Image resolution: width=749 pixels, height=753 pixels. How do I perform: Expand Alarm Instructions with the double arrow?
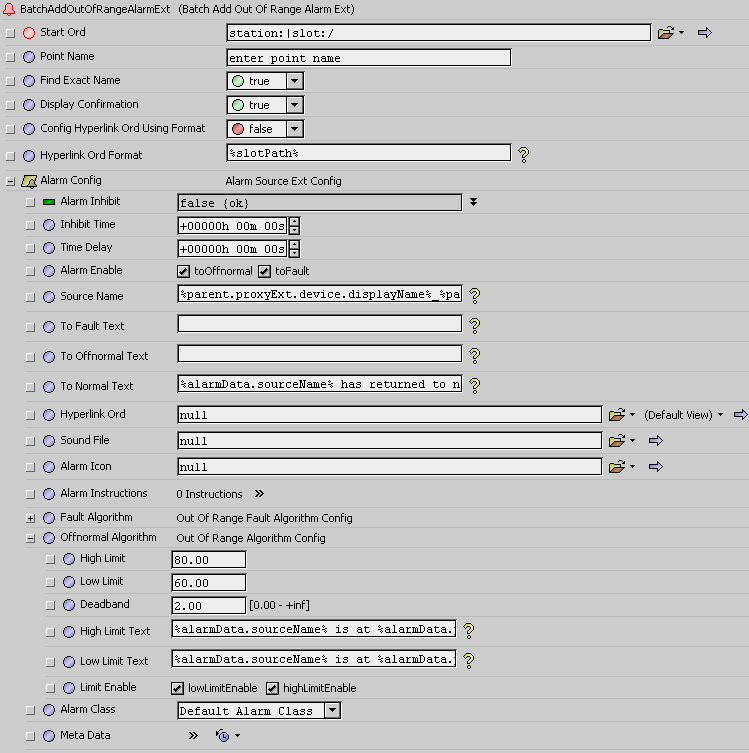coord(259,494)
